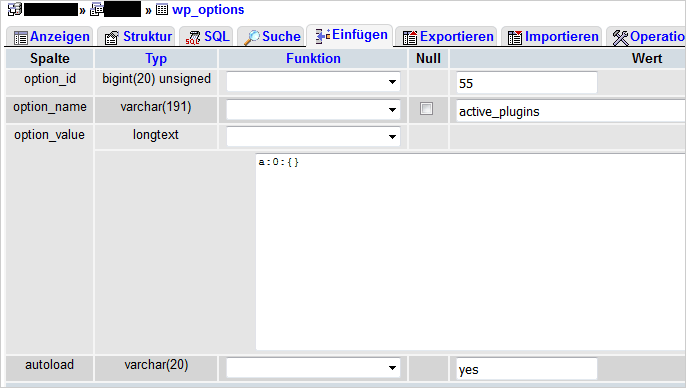Click the 'Null' header cell
686x388 pixels.
point(428,59)
